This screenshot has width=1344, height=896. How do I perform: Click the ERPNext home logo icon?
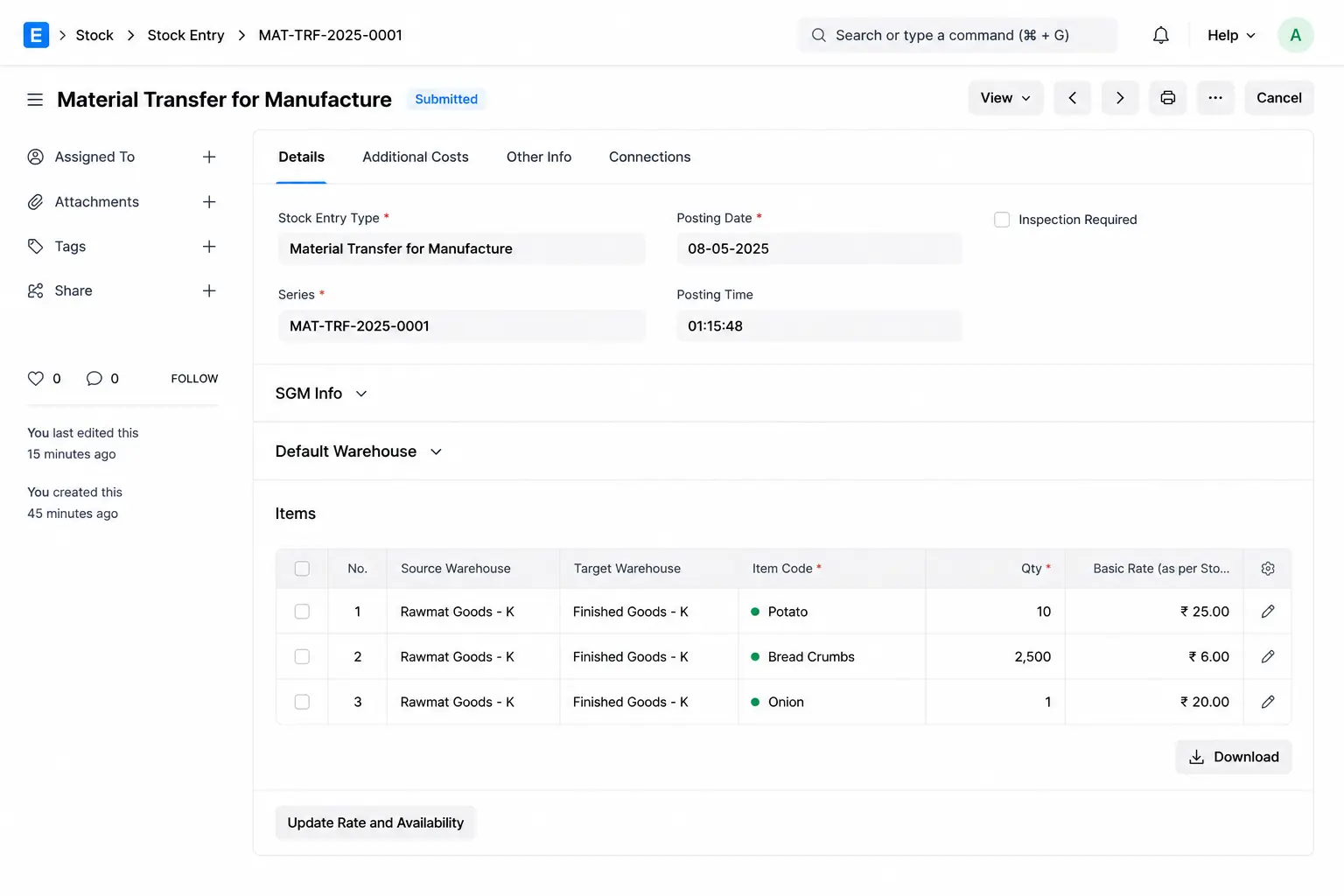(36, 35)
